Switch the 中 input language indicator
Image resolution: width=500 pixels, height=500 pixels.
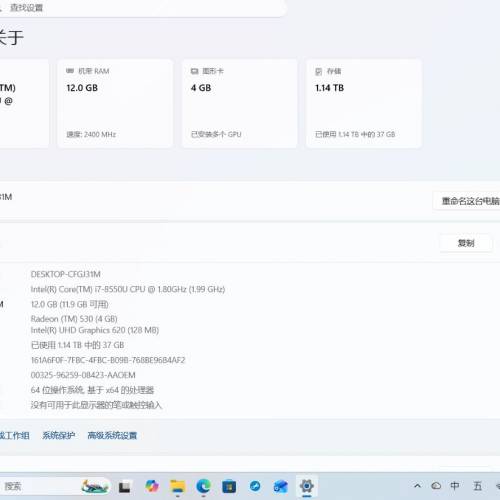[455, 486]
